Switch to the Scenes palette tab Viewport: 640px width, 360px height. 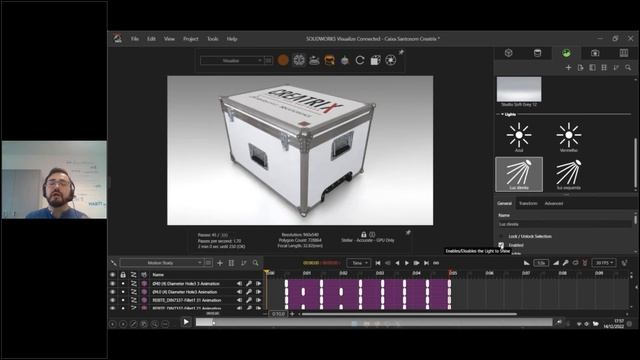click(x=566, y=53)
